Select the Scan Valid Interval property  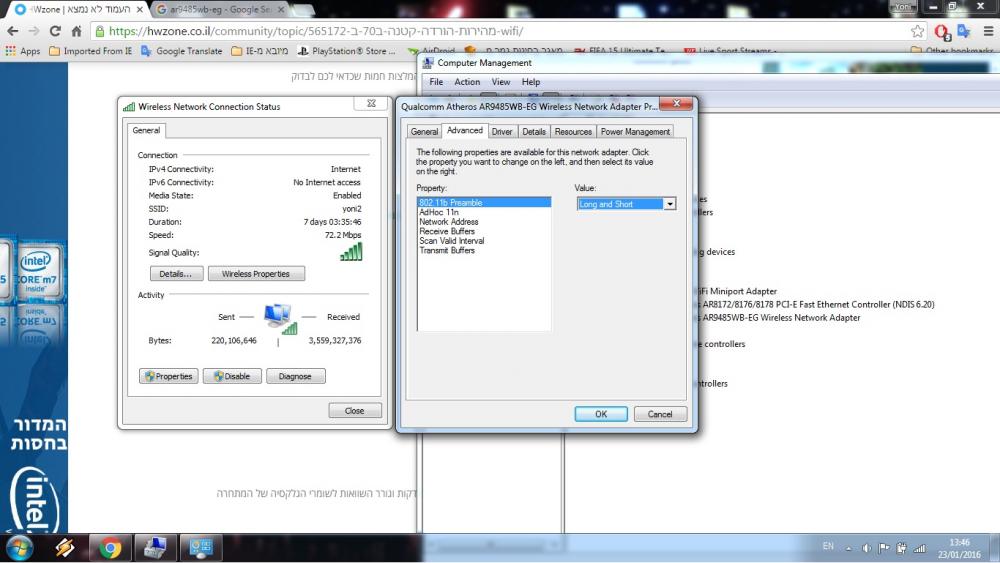tap(484, 240)
